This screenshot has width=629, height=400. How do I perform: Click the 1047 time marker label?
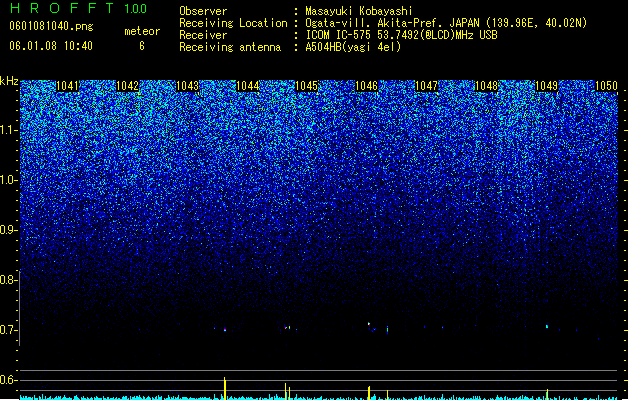[426, 86]
